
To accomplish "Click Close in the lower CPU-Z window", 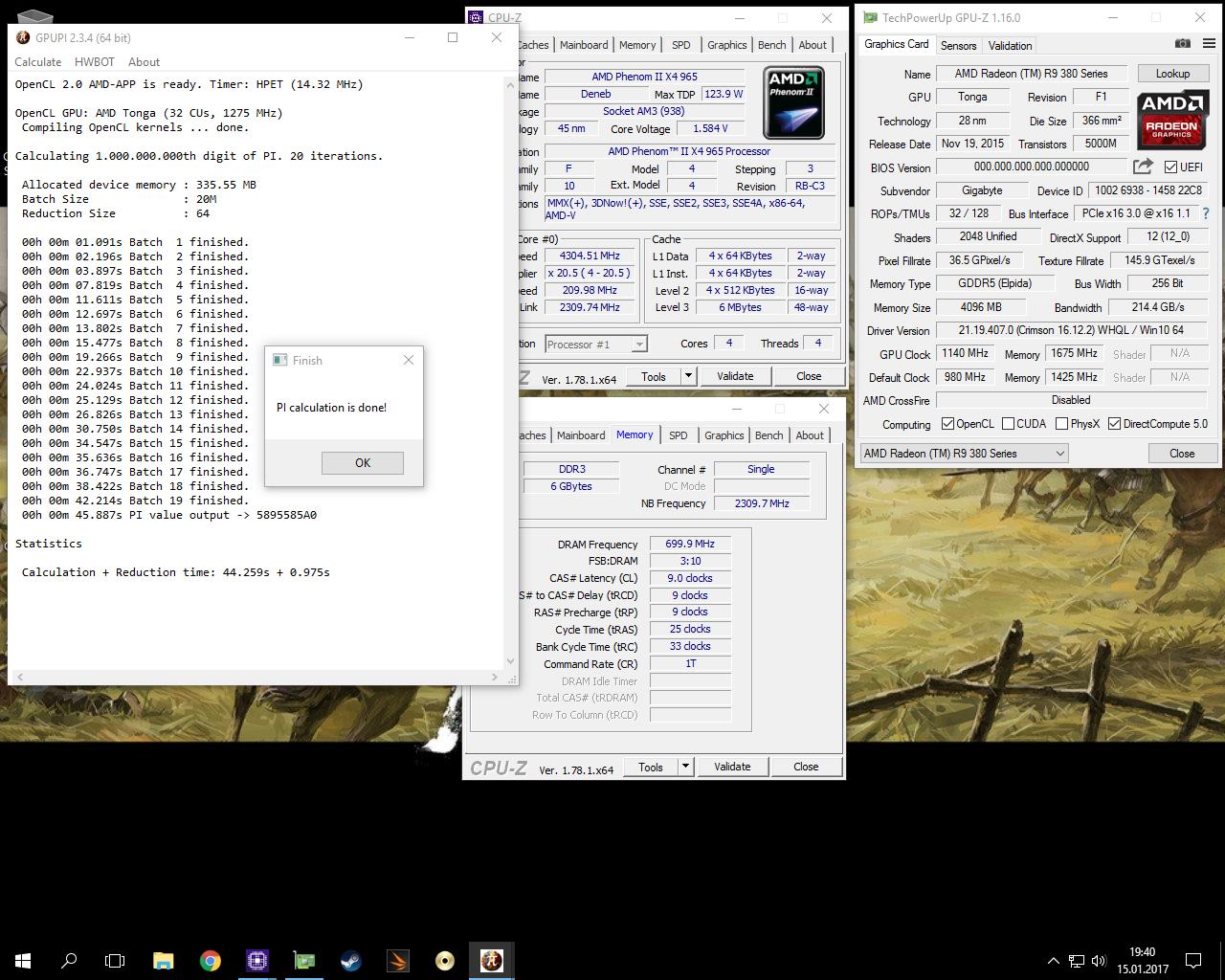I will coord(806,767).
